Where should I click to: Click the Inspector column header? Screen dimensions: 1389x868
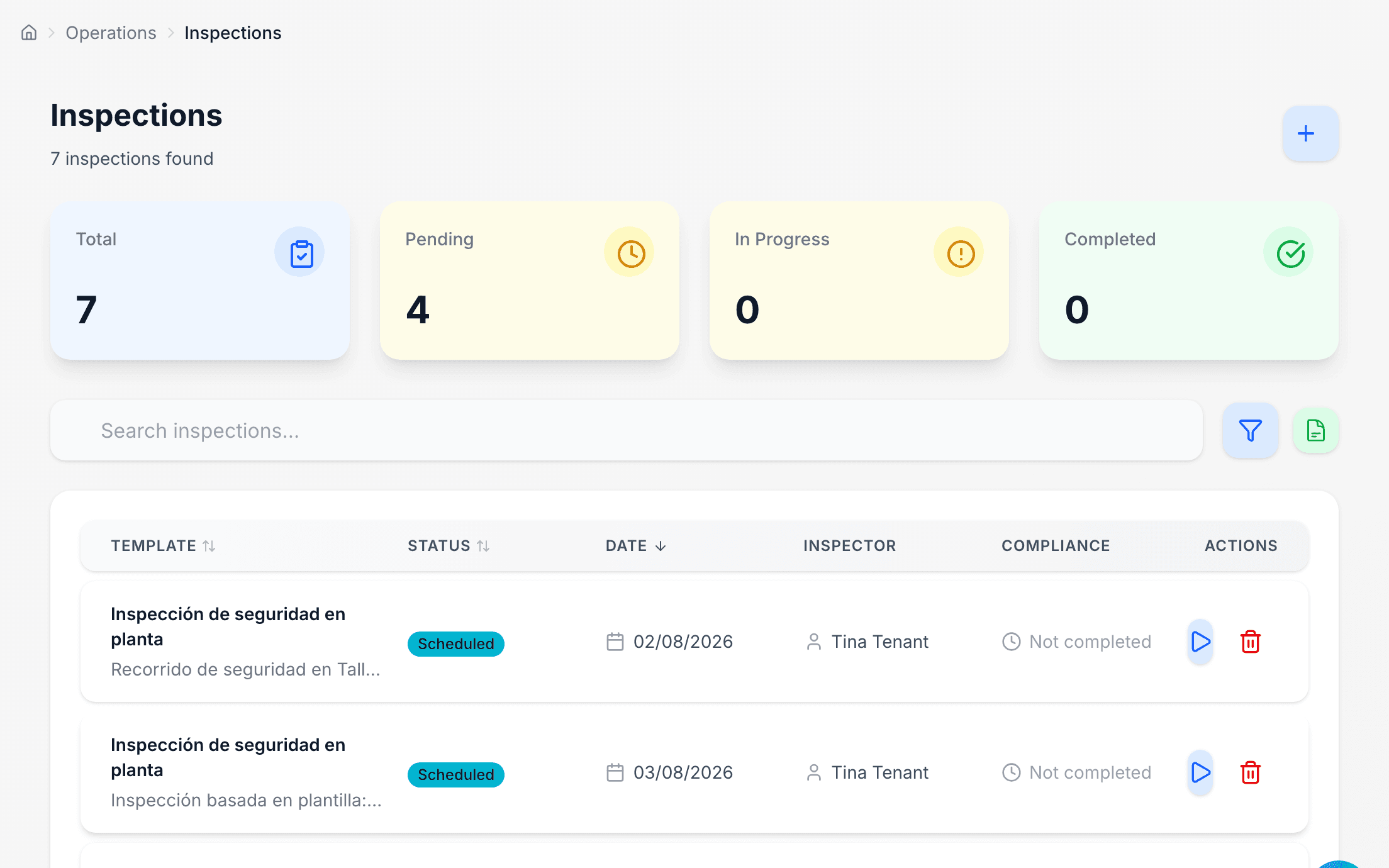coord(849,546)
